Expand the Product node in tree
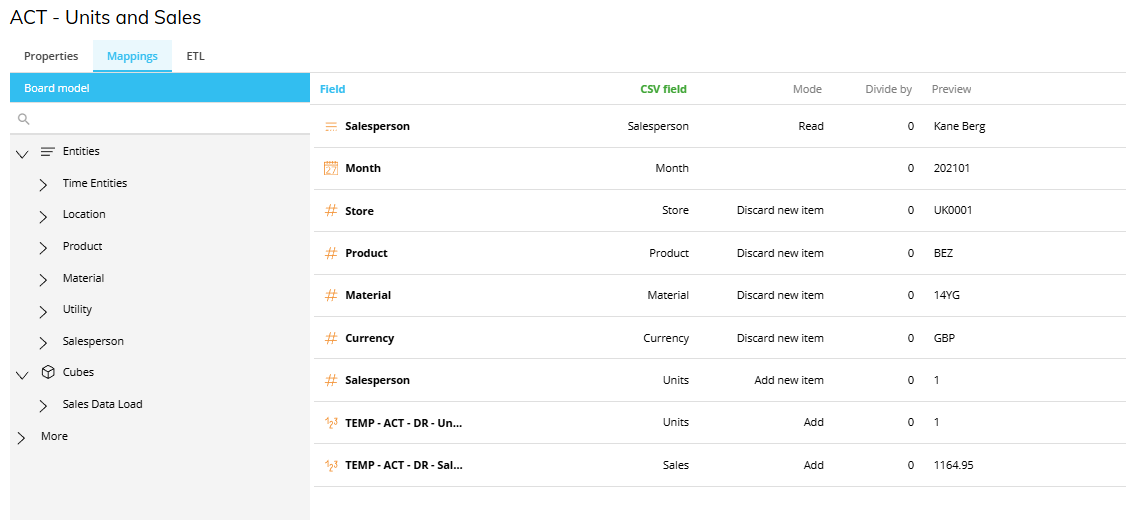The image size is (1126, 520). (x=44, y=247)
